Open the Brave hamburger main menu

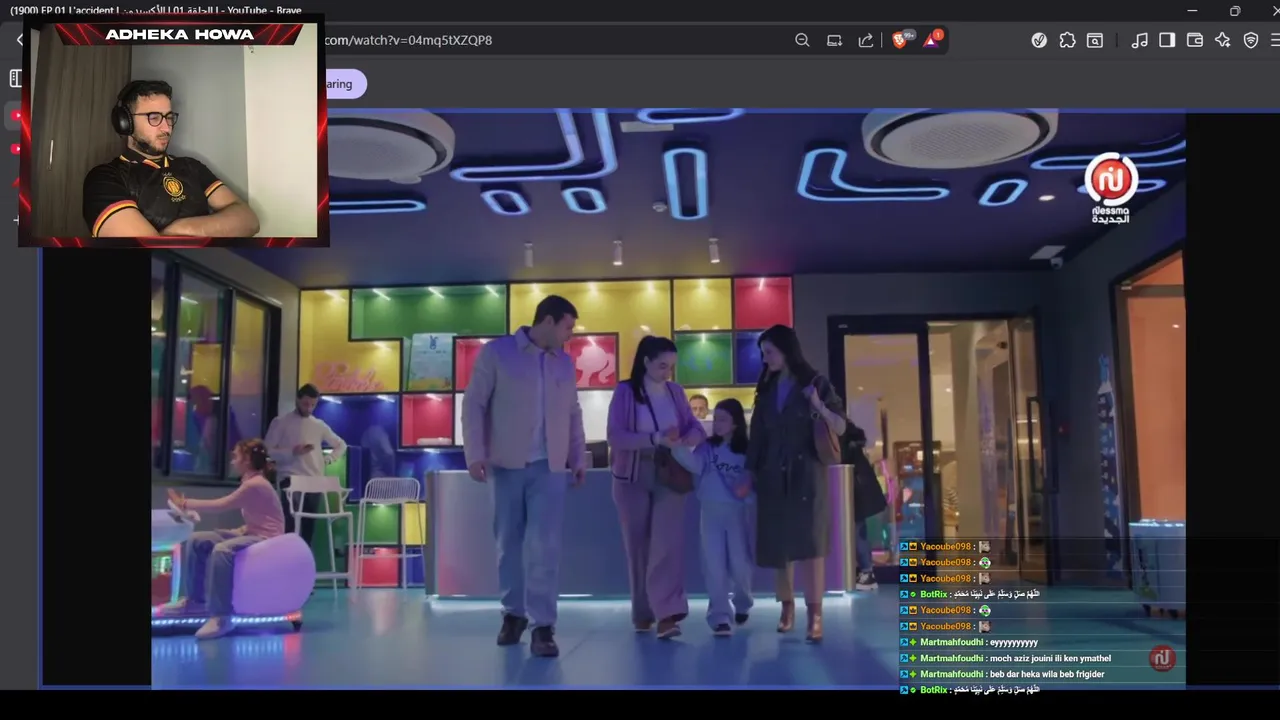tap(1275, 40)
